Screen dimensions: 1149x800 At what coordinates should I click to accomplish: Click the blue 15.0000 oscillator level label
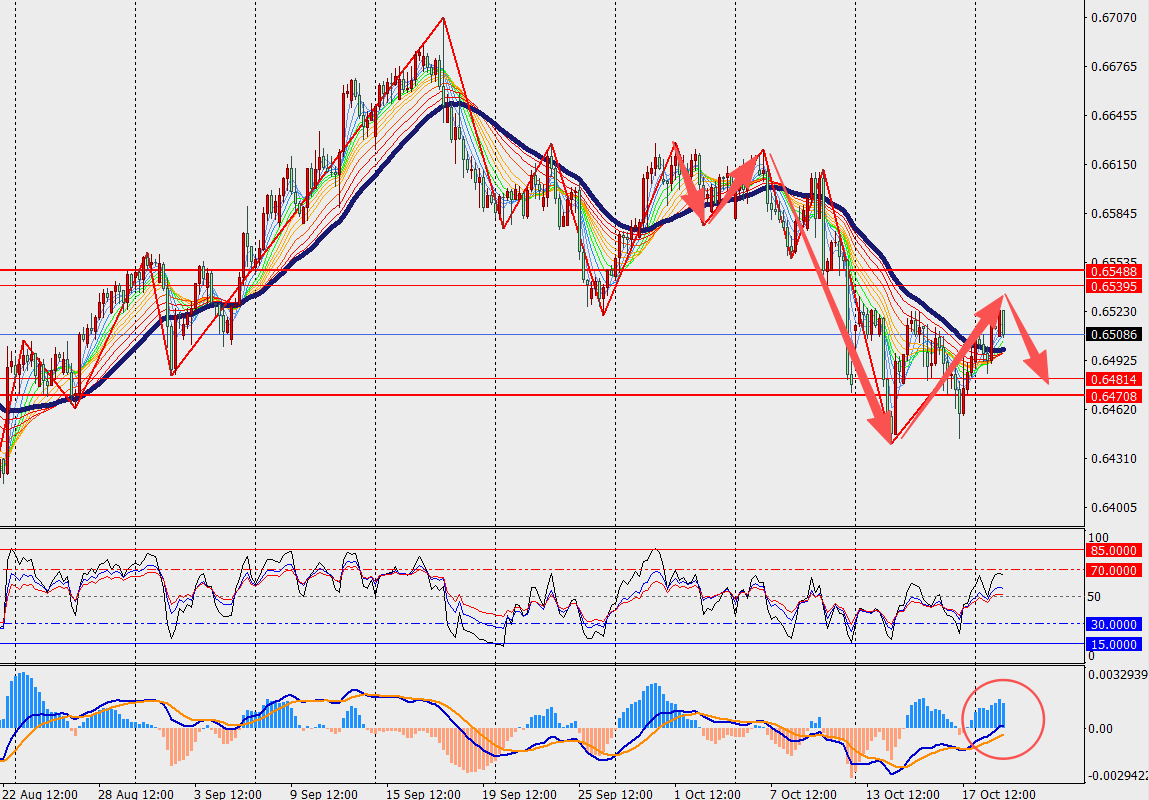(x=1113, y=645)
